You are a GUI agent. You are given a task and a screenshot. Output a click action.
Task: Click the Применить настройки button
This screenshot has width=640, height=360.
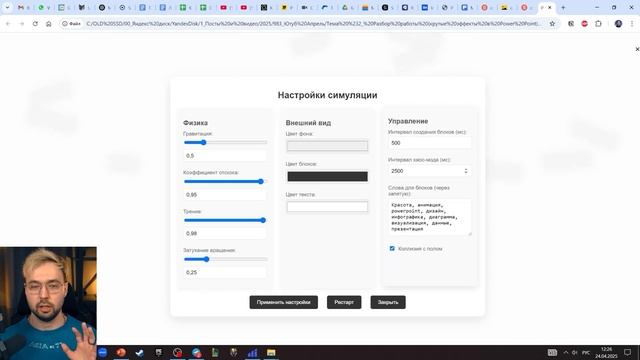coord(284,302)
